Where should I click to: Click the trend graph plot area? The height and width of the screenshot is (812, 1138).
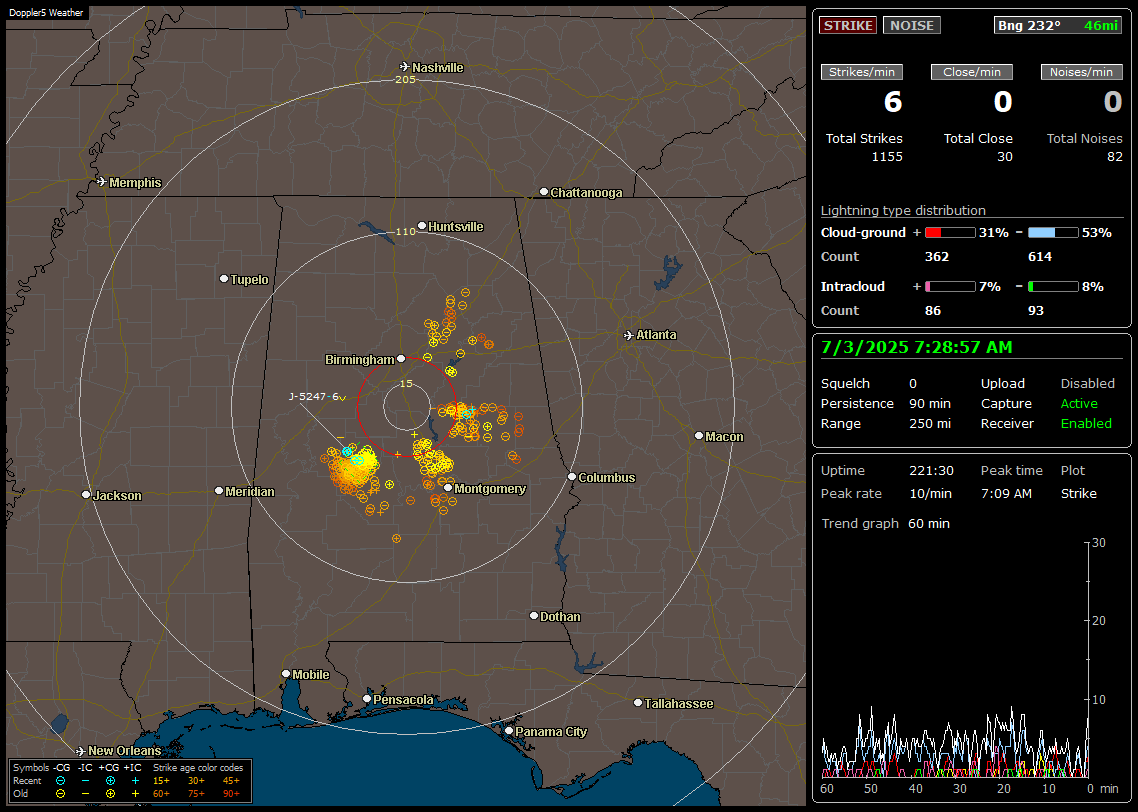pos(955,660)
